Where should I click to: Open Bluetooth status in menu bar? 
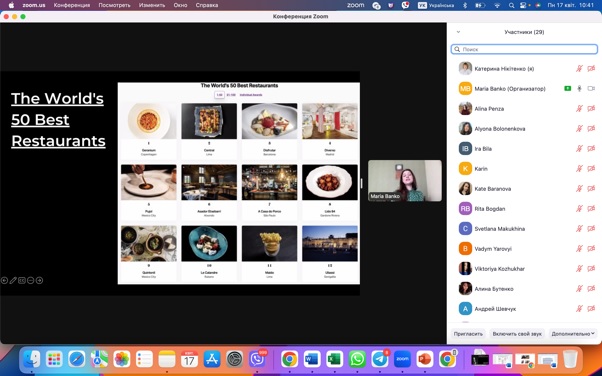465,5
